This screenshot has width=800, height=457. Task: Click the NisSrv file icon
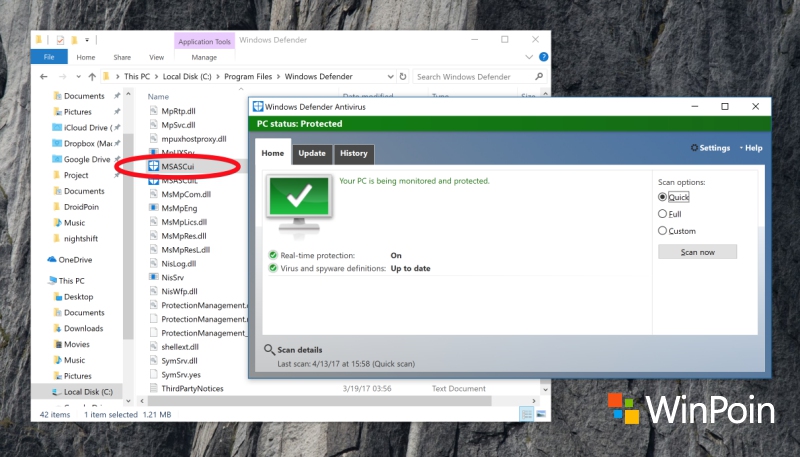(153, 277)
